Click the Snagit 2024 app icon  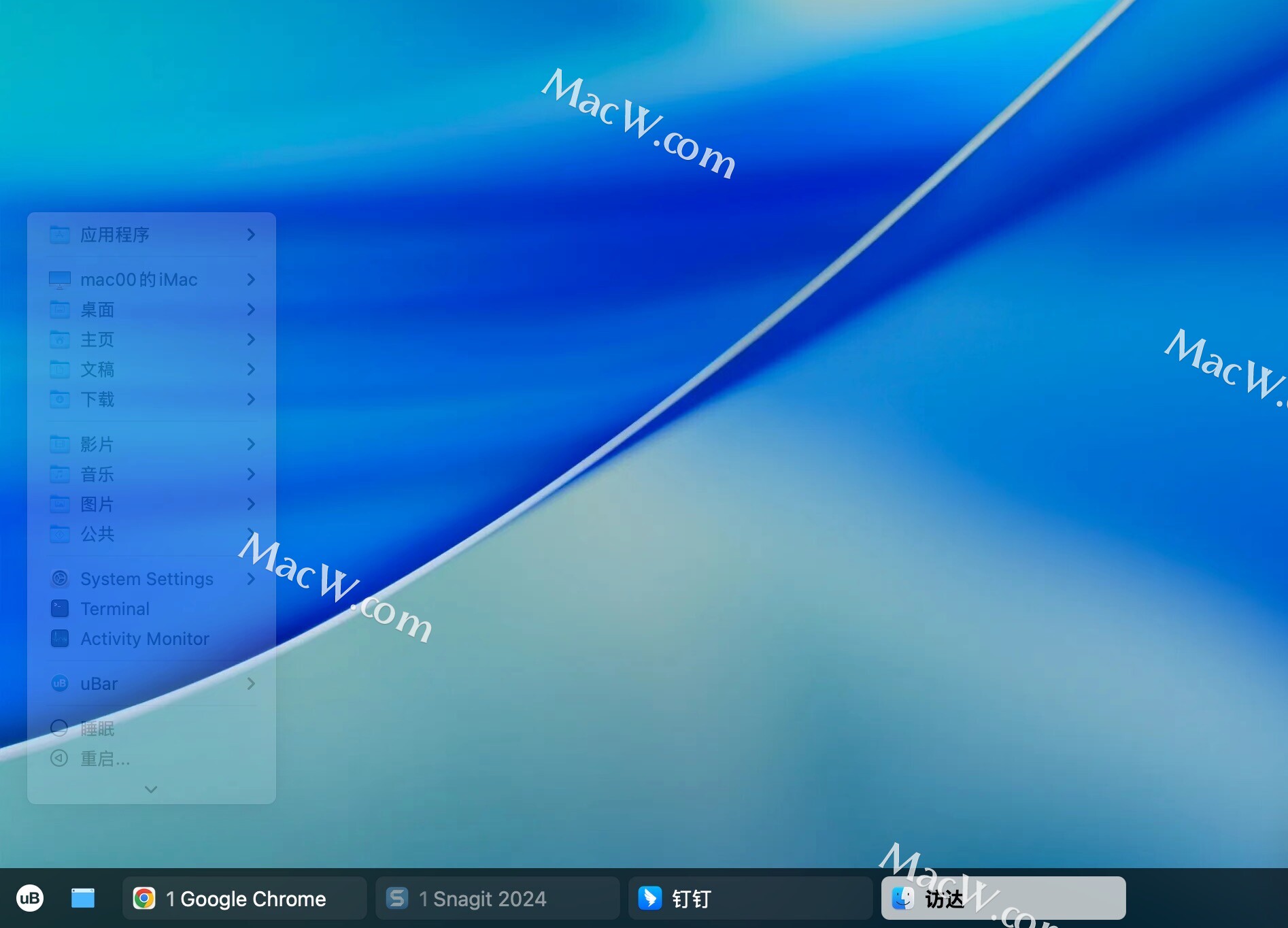(x=397, y=898)
